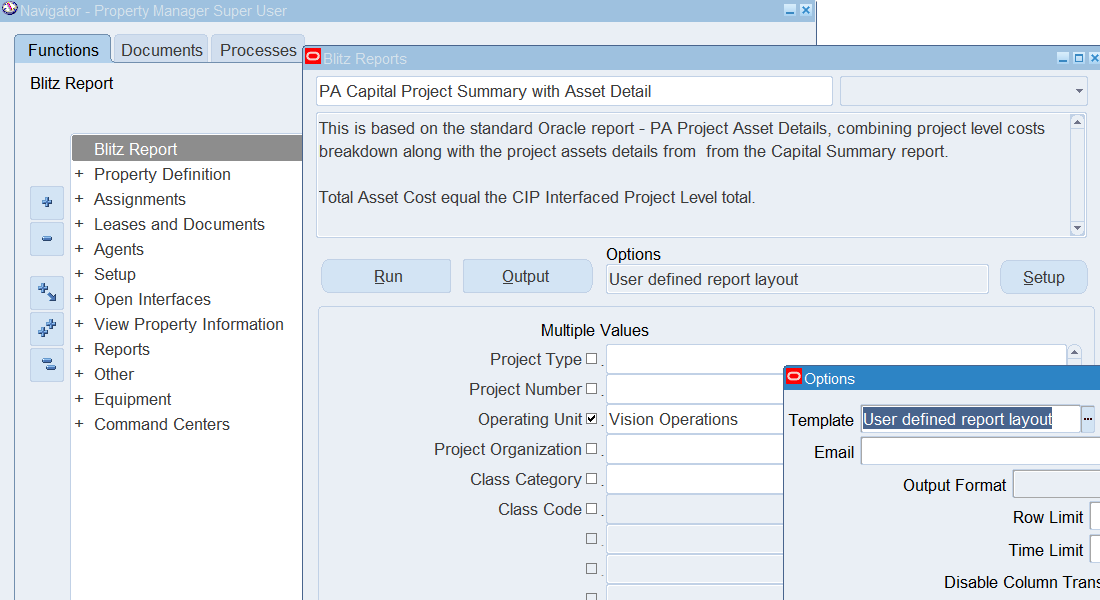Image resolution: width=1100 pixels, height=600 pixels.
Task: Select the Open Interfaces entry
Action: click(x=152, y=300)
